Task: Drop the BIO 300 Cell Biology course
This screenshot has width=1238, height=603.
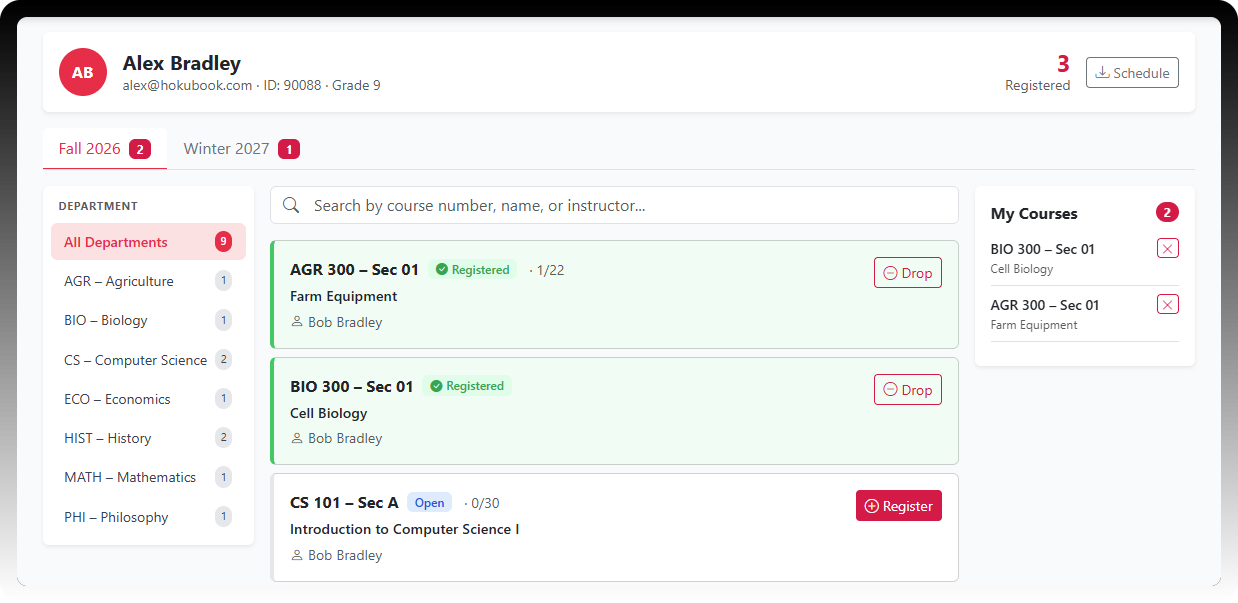Action: [x=908, y=390]
